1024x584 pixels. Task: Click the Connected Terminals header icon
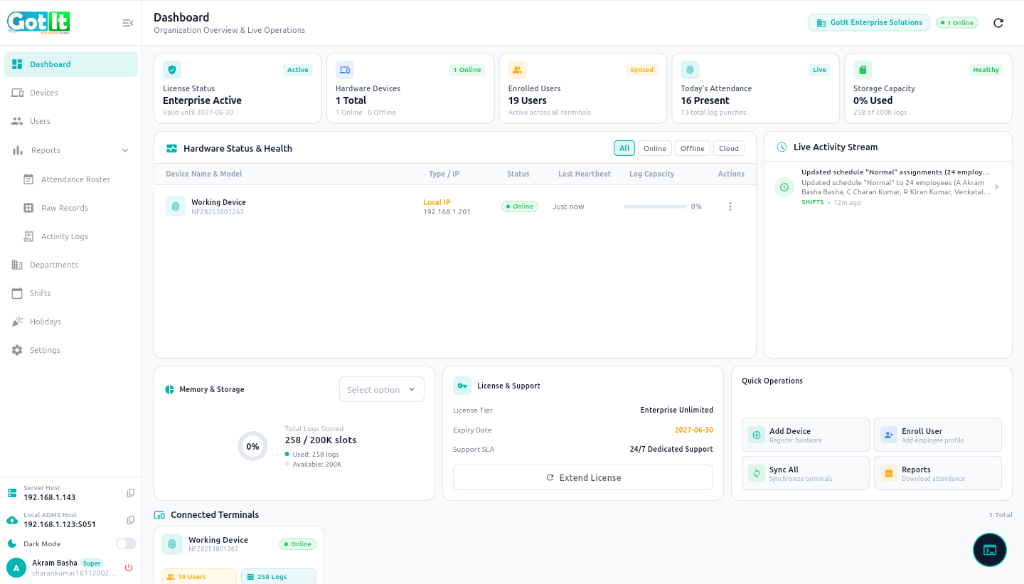click(159, 515)
